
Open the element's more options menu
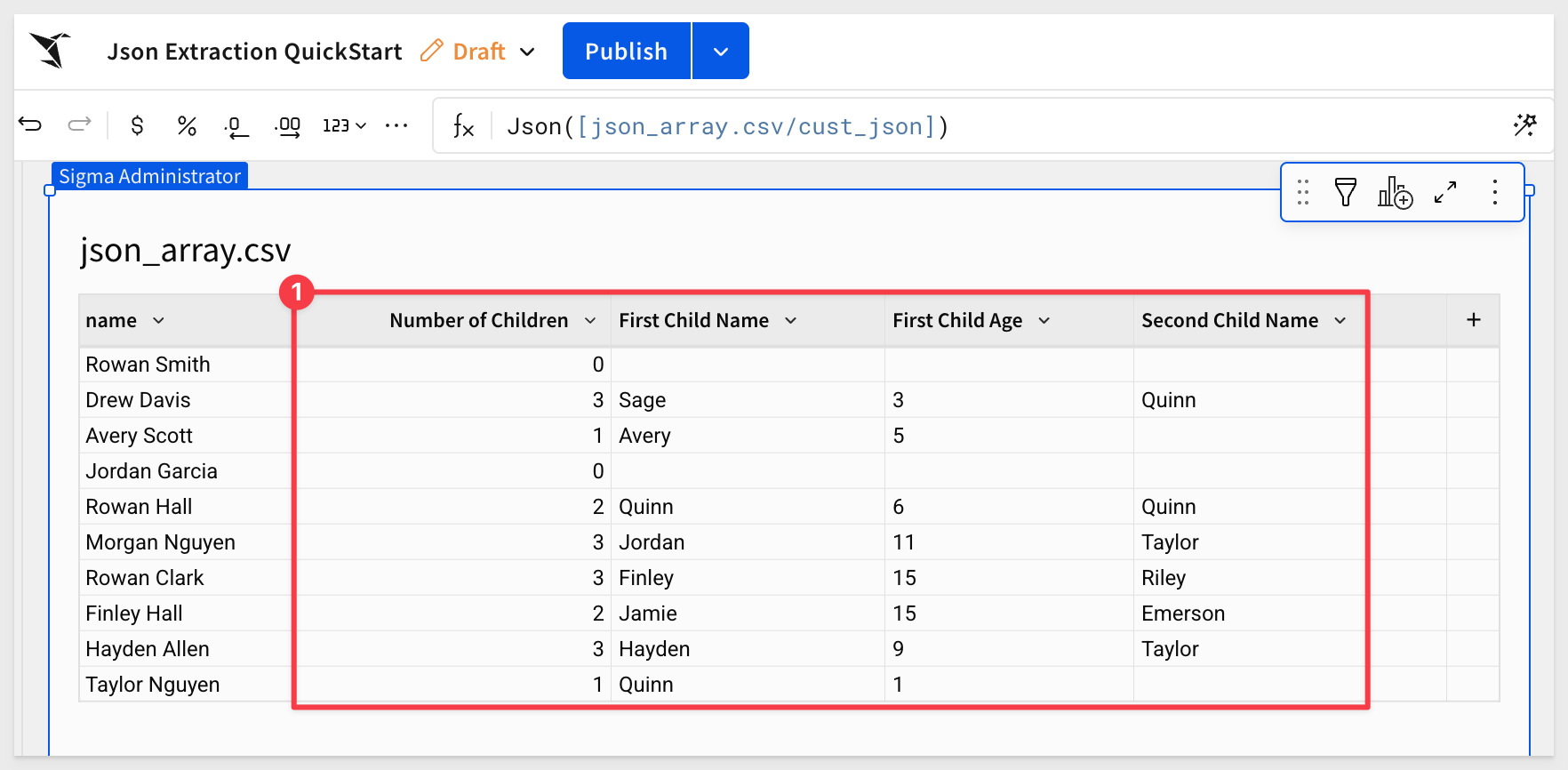(x=1495, y=192)
